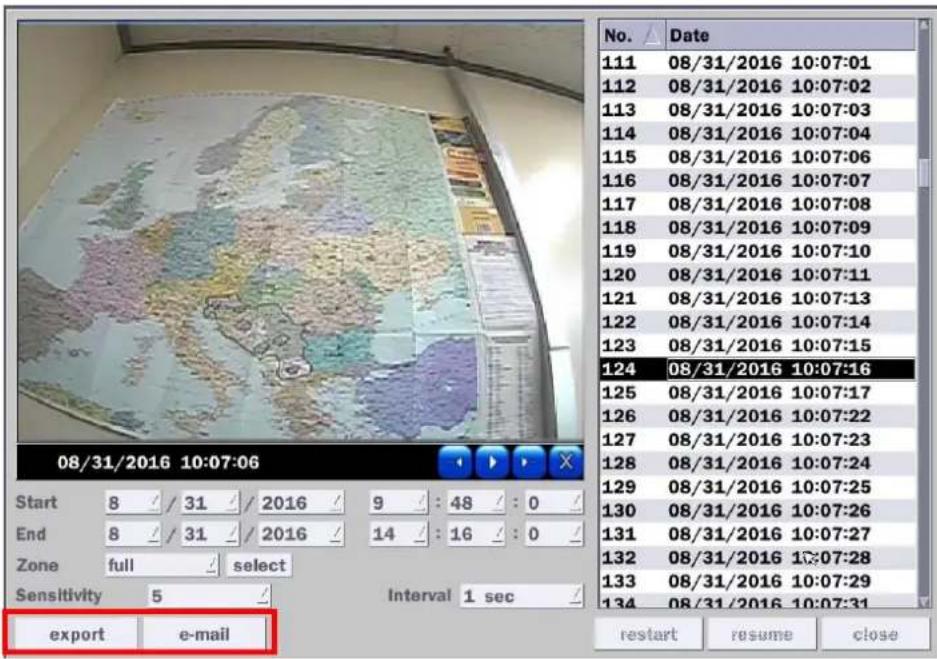Click the resume button
937x659 pixels.
[x=761, y=634]
